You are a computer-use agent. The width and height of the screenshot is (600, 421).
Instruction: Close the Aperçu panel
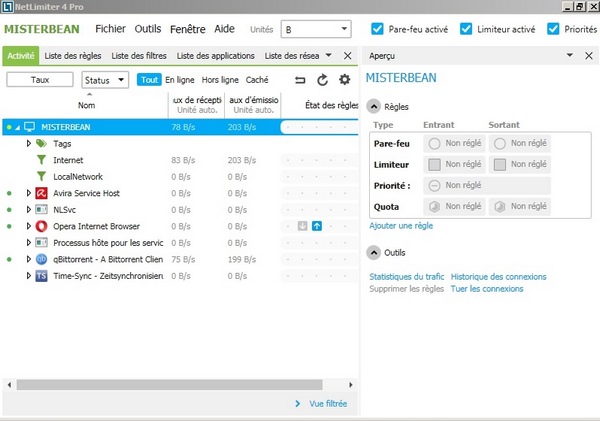pos(589,56)
